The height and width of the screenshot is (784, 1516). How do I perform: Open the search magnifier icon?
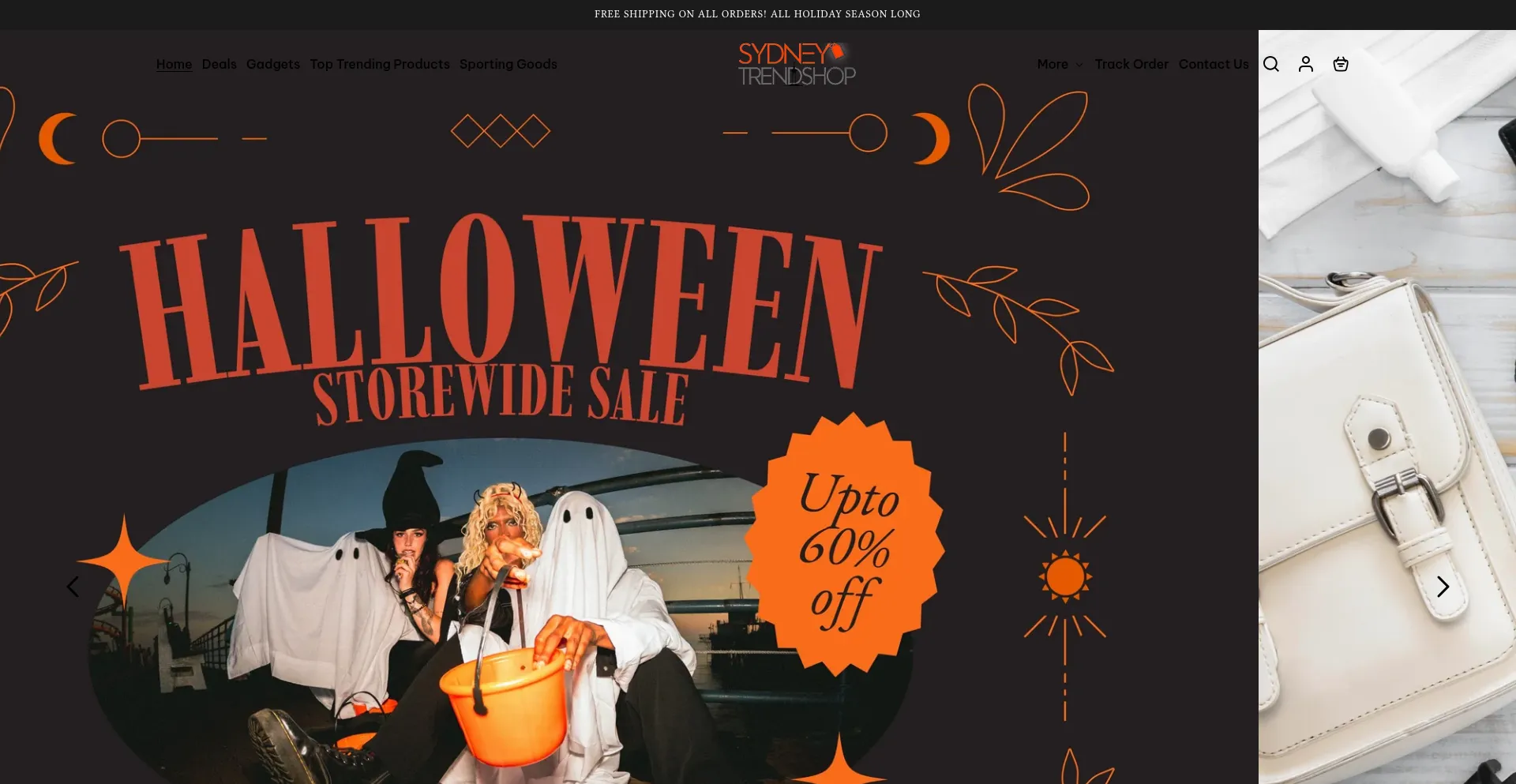point(1270,64)
